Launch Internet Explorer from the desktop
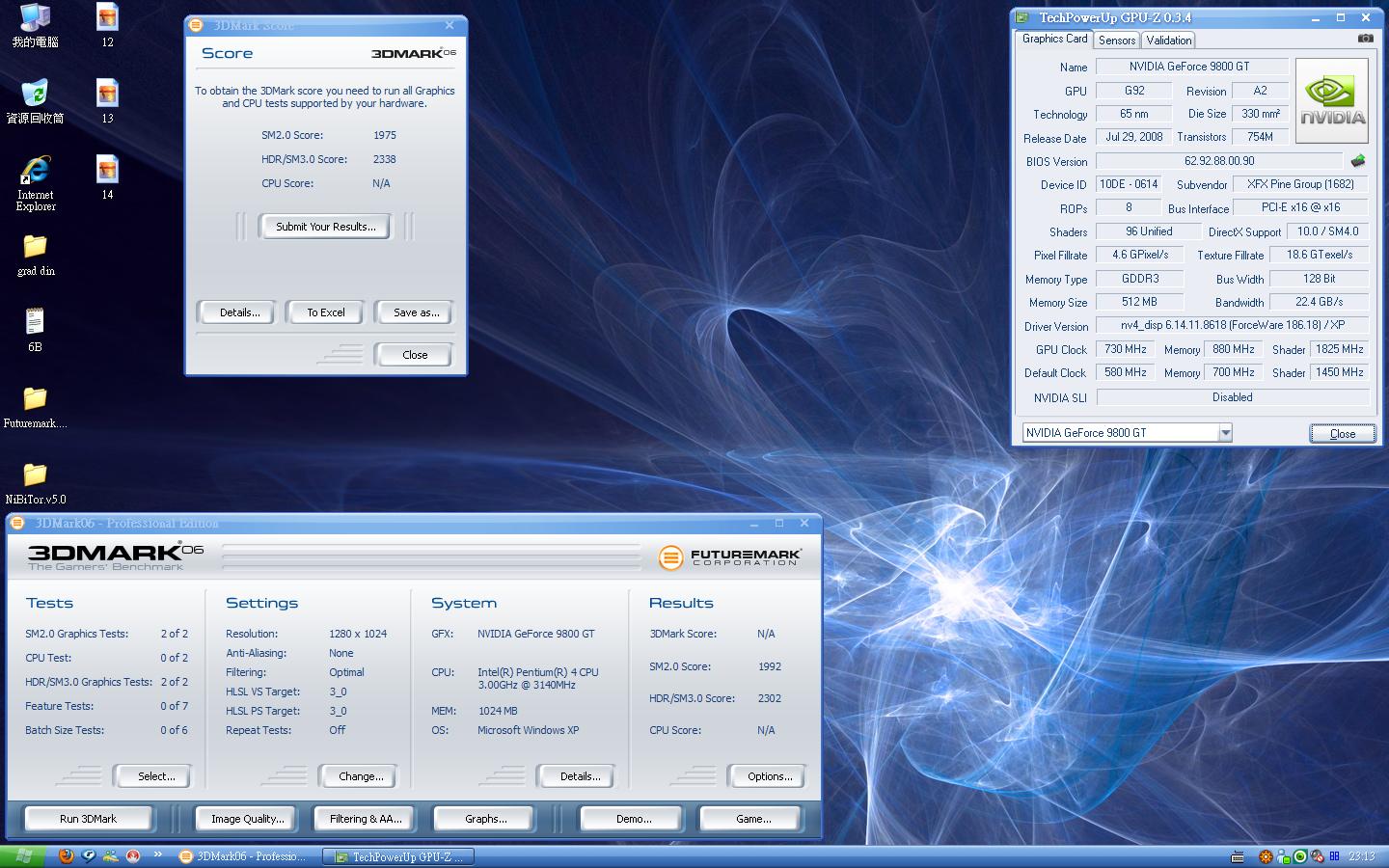Screen dimensions: 1389x868 coord(35,183)
